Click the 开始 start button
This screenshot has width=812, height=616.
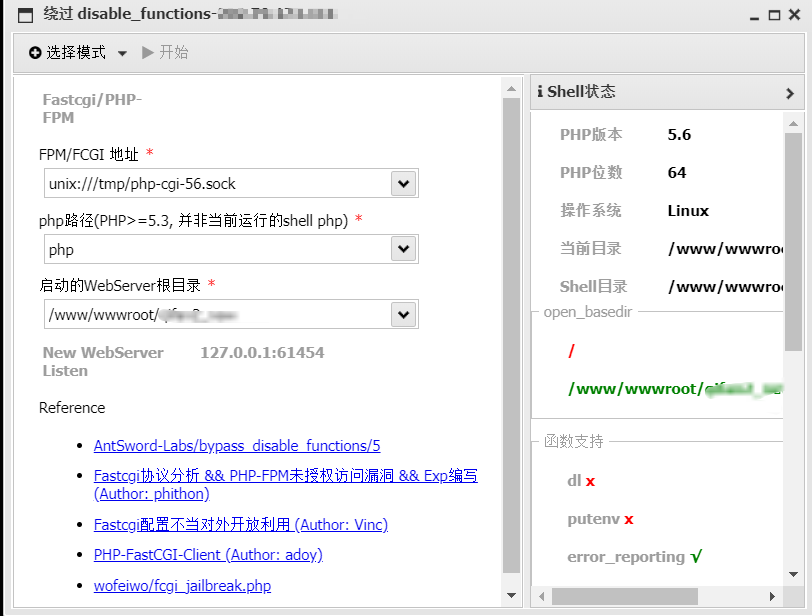click(165, 53)
